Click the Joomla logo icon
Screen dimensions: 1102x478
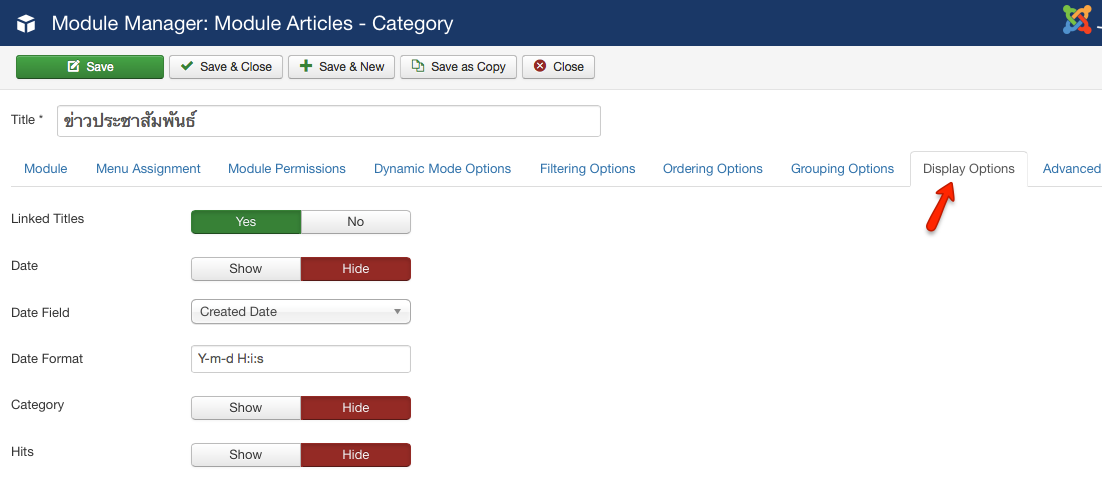click(x=1077, y=20)
